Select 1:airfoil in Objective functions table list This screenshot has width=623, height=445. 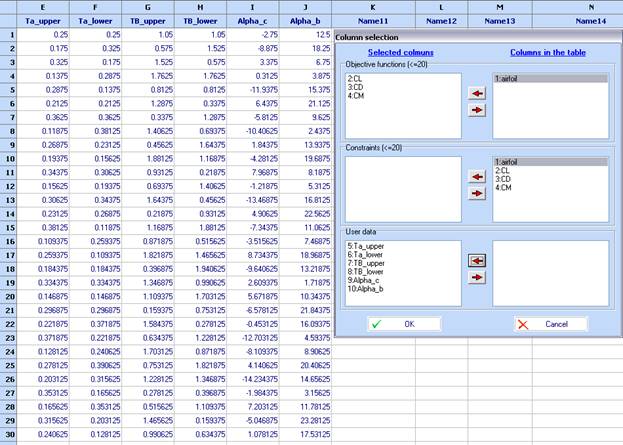[x=509, y=77]
